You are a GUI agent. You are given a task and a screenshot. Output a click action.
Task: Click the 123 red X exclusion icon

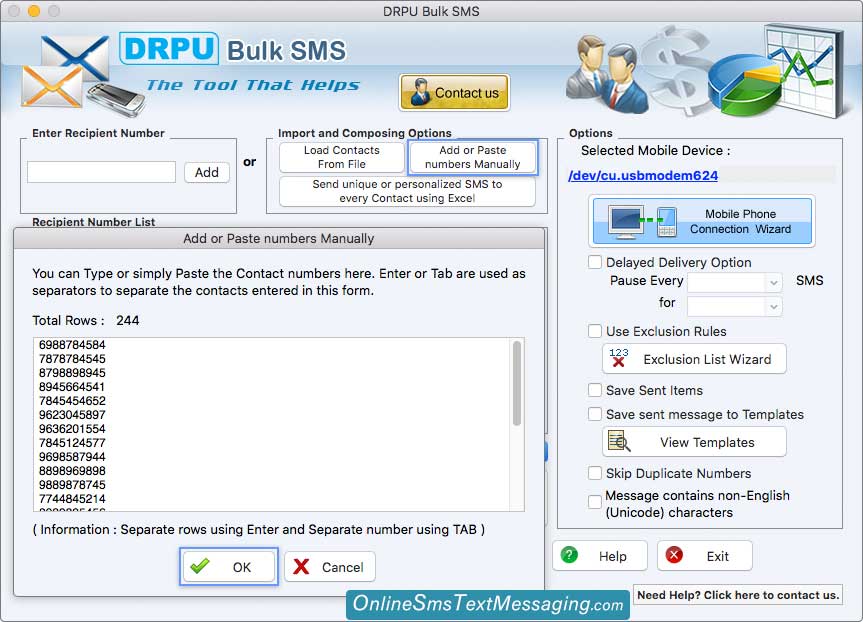[x=619, y=358]
